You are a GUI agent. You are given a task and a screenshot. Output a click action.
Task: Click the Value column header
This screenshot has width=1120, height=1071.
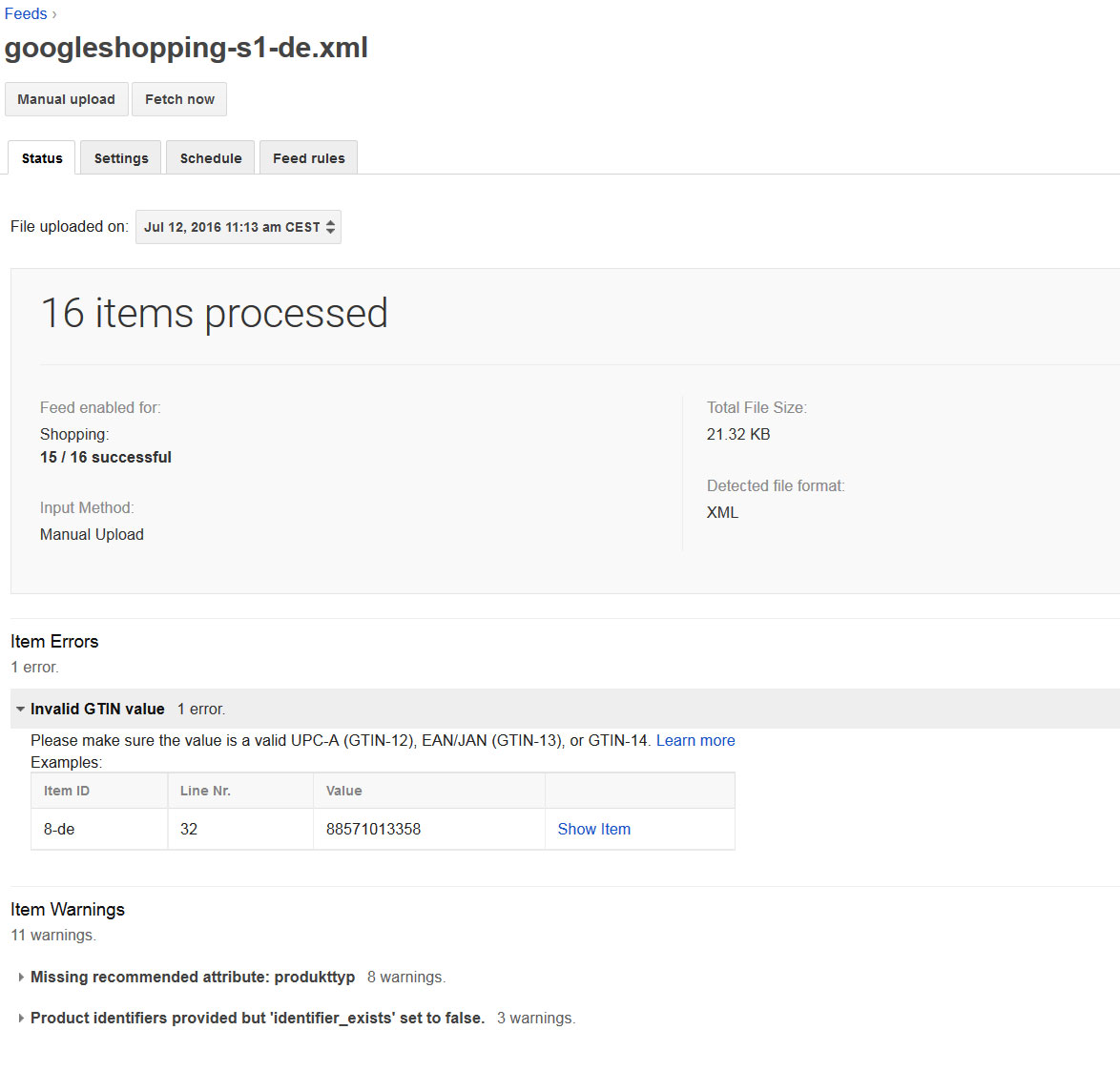pos(343,791)
